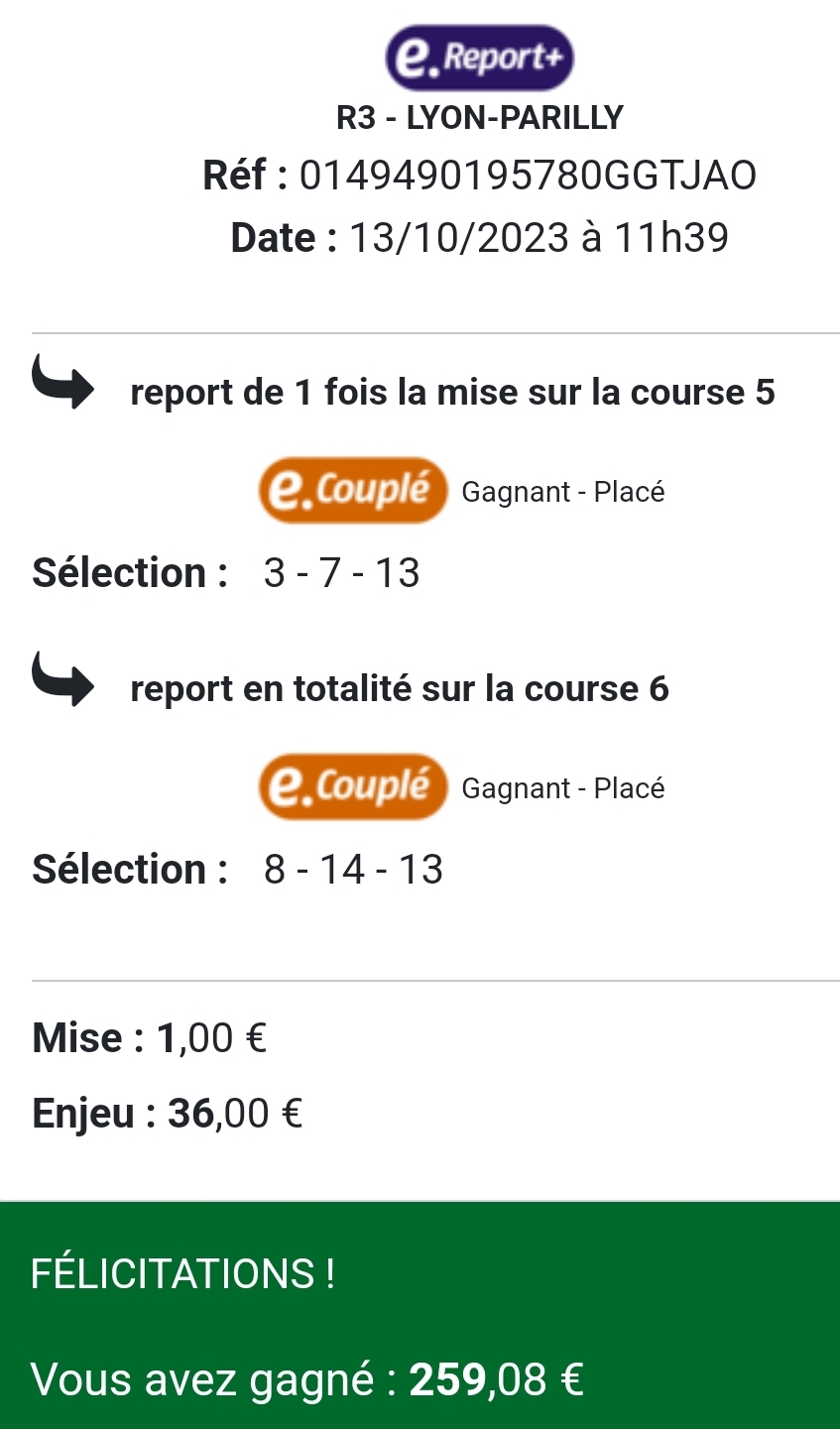Click the Mise amount 1,00 €

click(212, 1038)
